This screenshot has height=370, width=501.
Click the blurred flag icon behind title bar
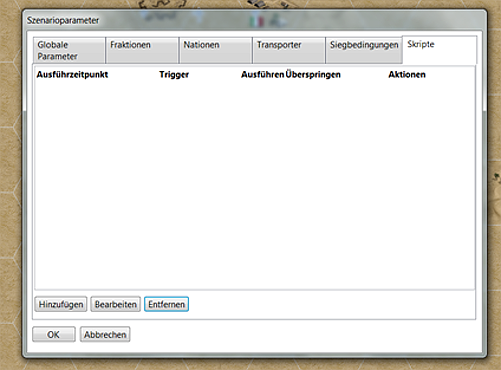pos(257,21)
